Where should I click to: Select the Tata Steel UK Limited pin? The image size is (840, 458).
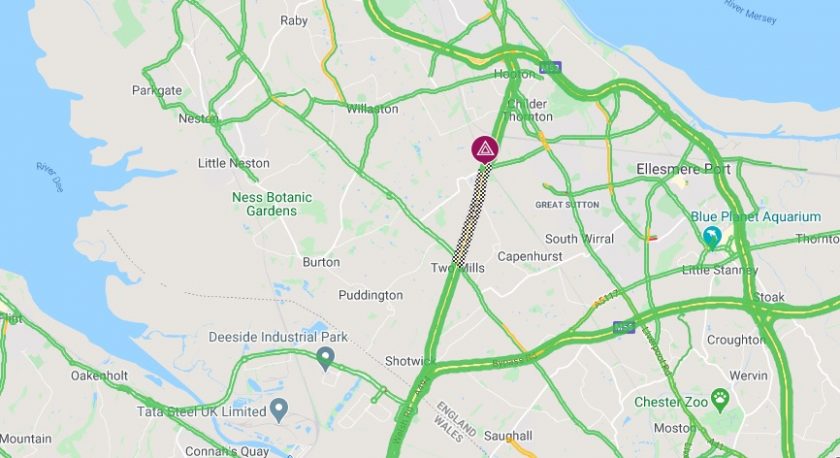278,410
